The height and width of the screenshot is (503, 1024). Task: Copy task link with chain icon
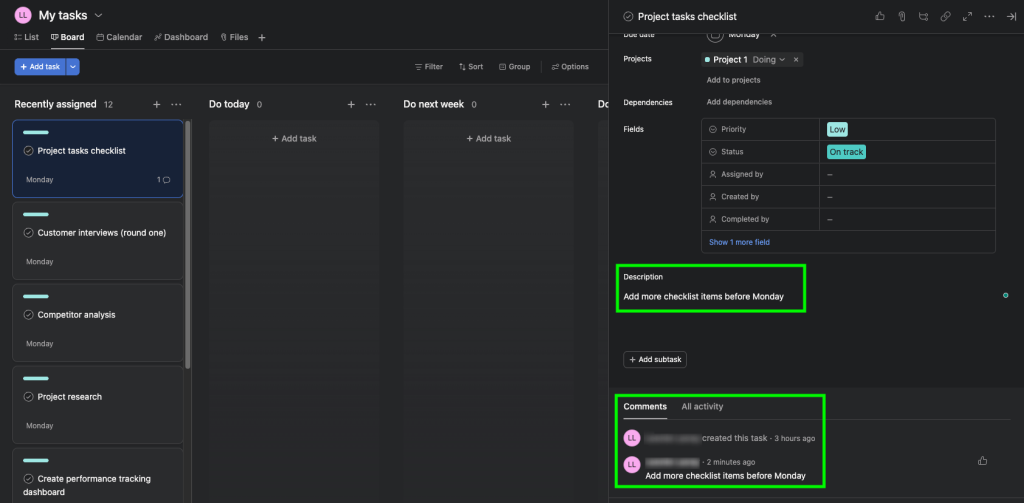945,16
